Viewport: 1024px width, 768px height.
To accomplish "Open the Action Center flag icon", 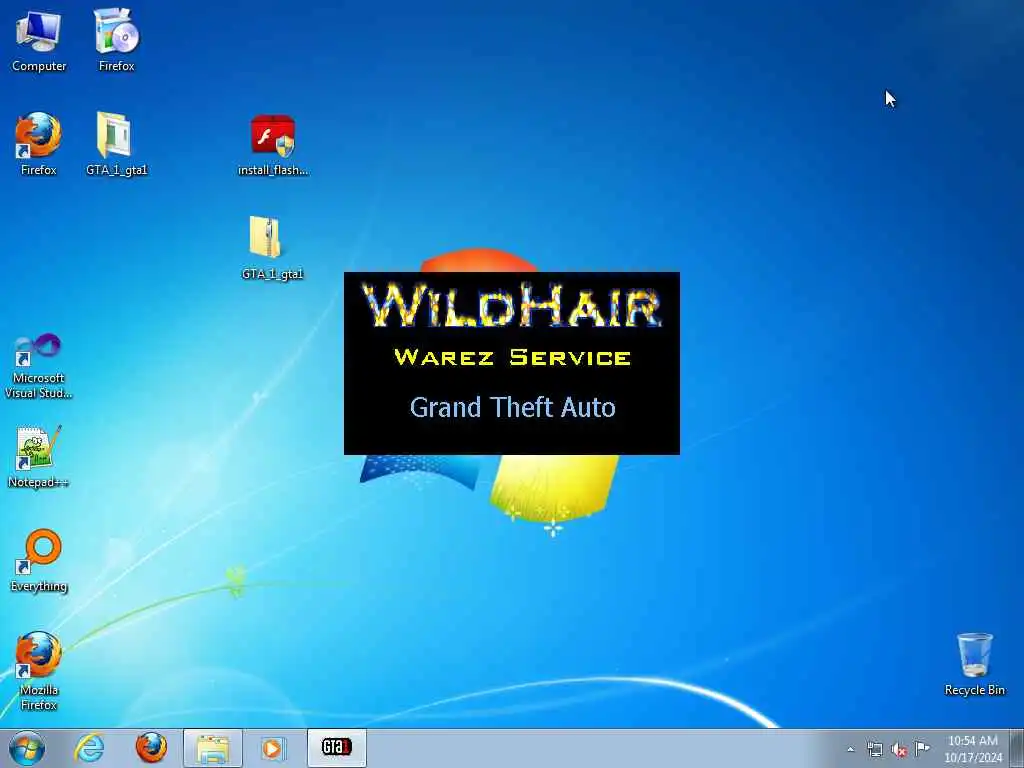I will [922, 748].
